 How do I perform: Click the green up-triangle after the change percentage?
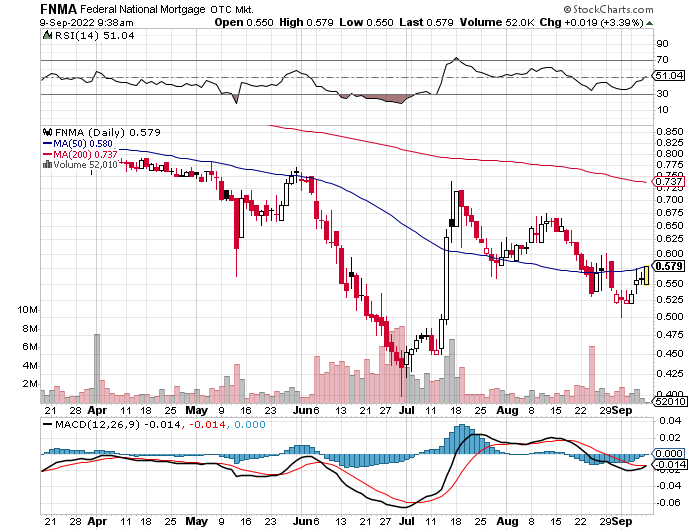(649, 23)
